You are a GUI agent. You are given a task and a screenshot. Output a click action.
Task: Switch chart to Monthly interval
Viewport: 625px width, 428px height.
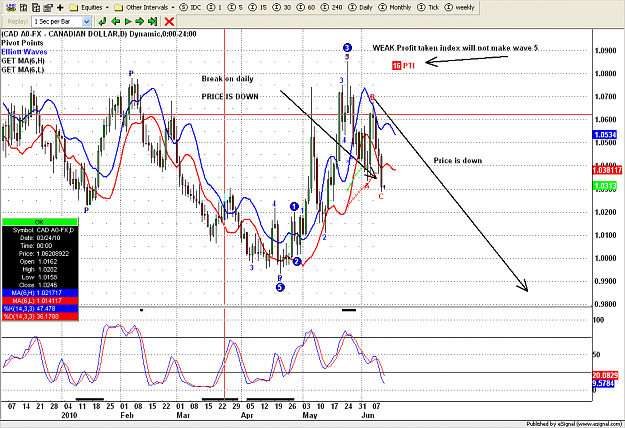point(395,7)
